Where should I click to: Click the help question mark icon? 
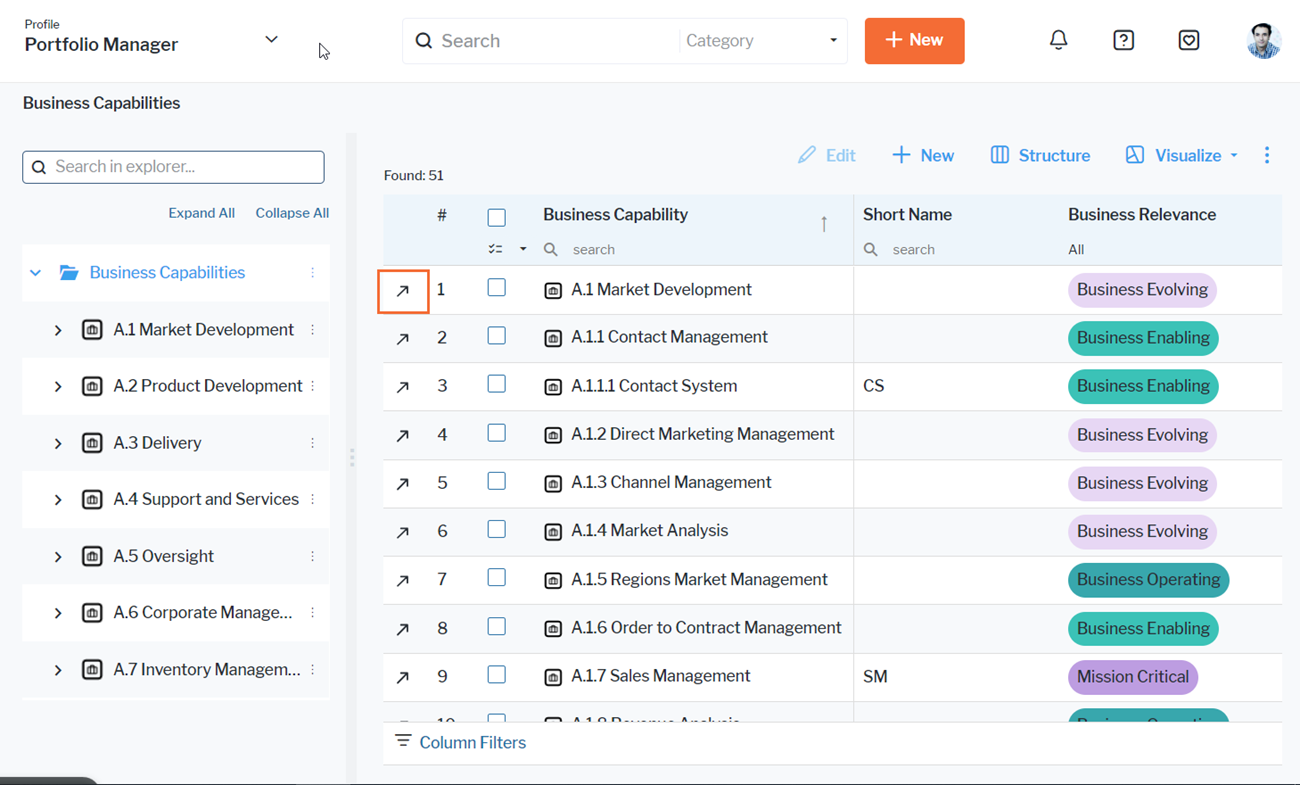pyautogui.click(x=1123, y=40)
